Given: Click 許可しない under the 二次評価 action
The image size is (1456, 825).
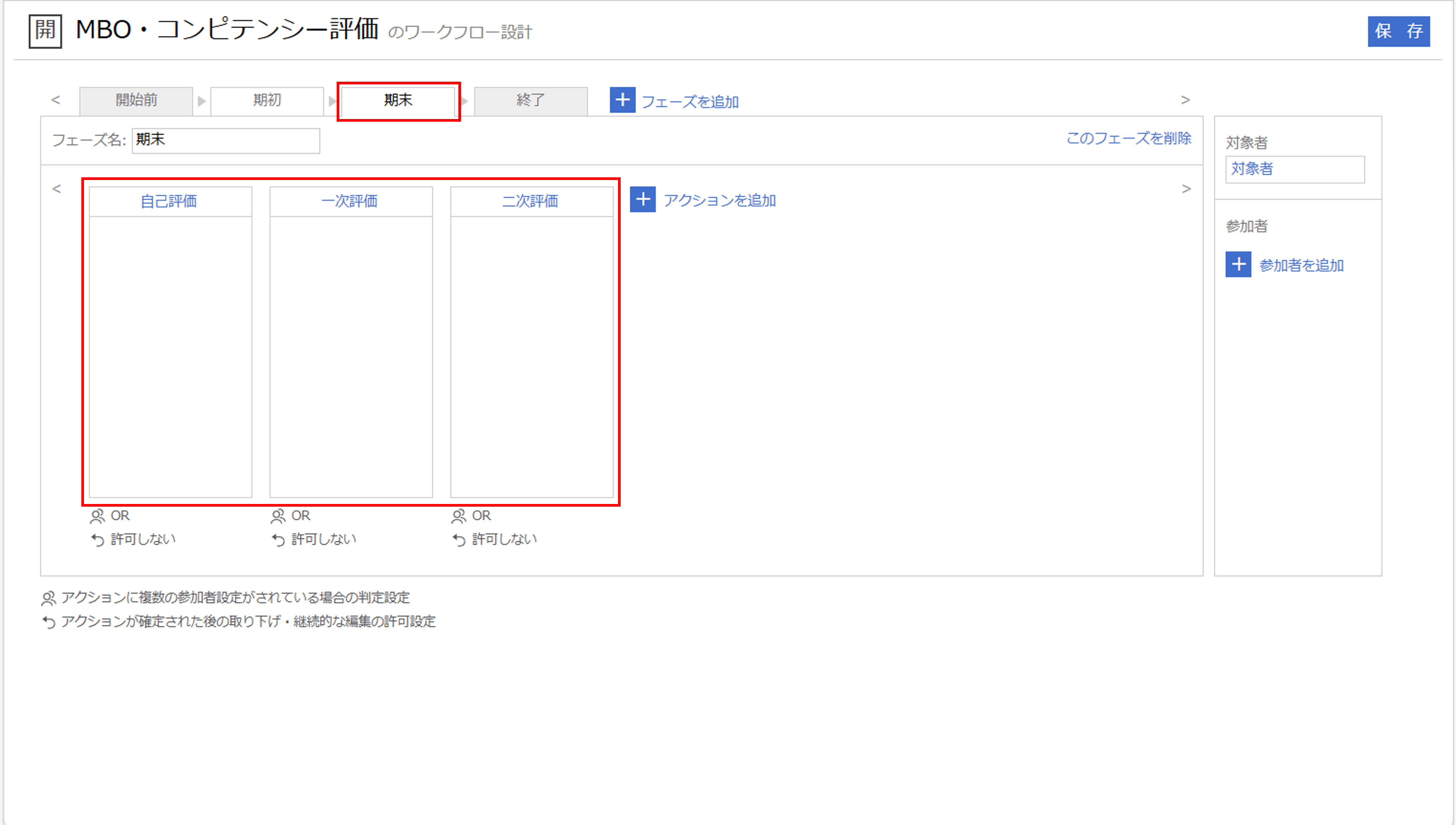Looking at the screenshot, I should 505,539.
